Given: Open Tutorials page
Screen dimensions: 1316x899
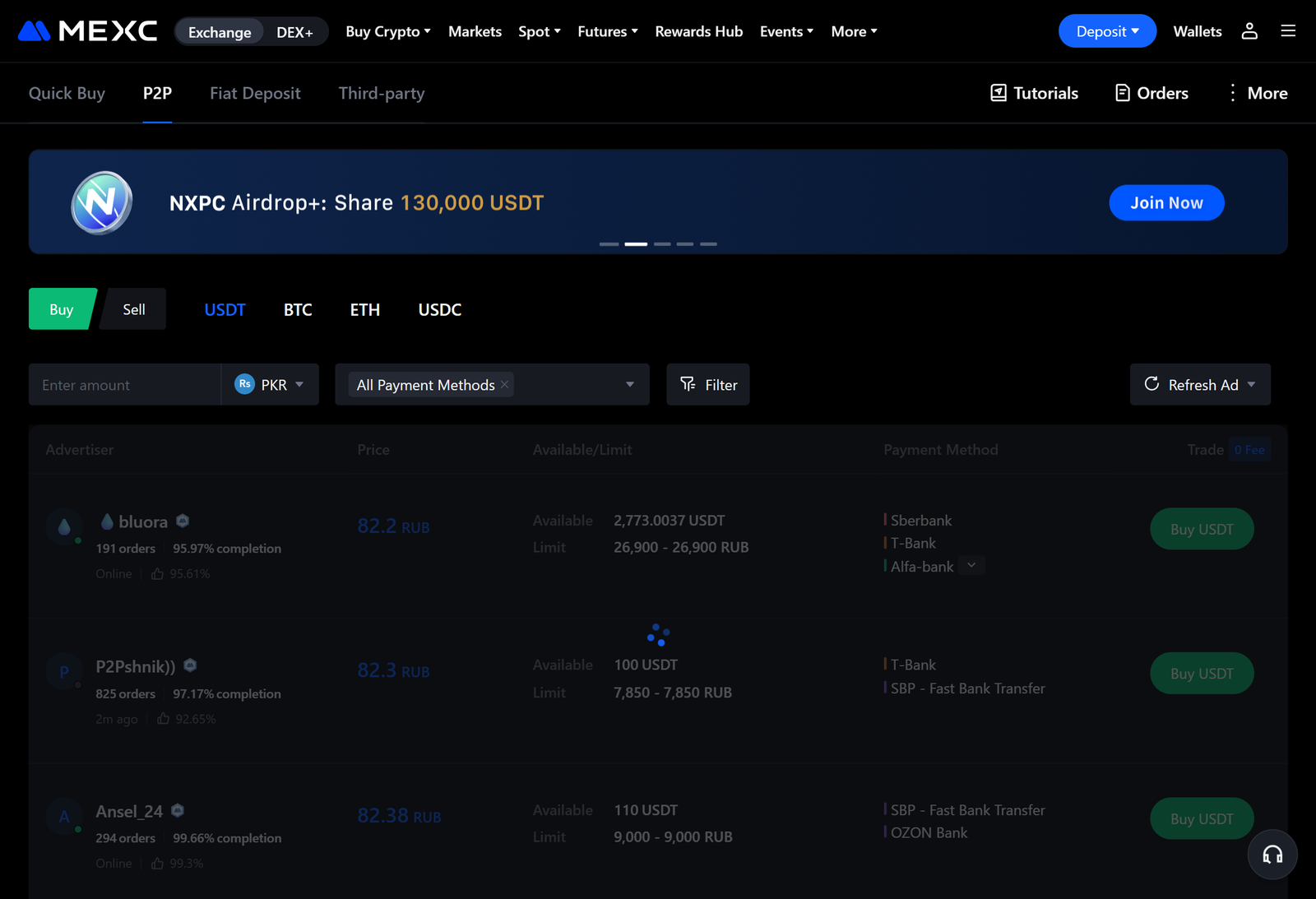Looking at the screenshot, I should [1034, 93].
